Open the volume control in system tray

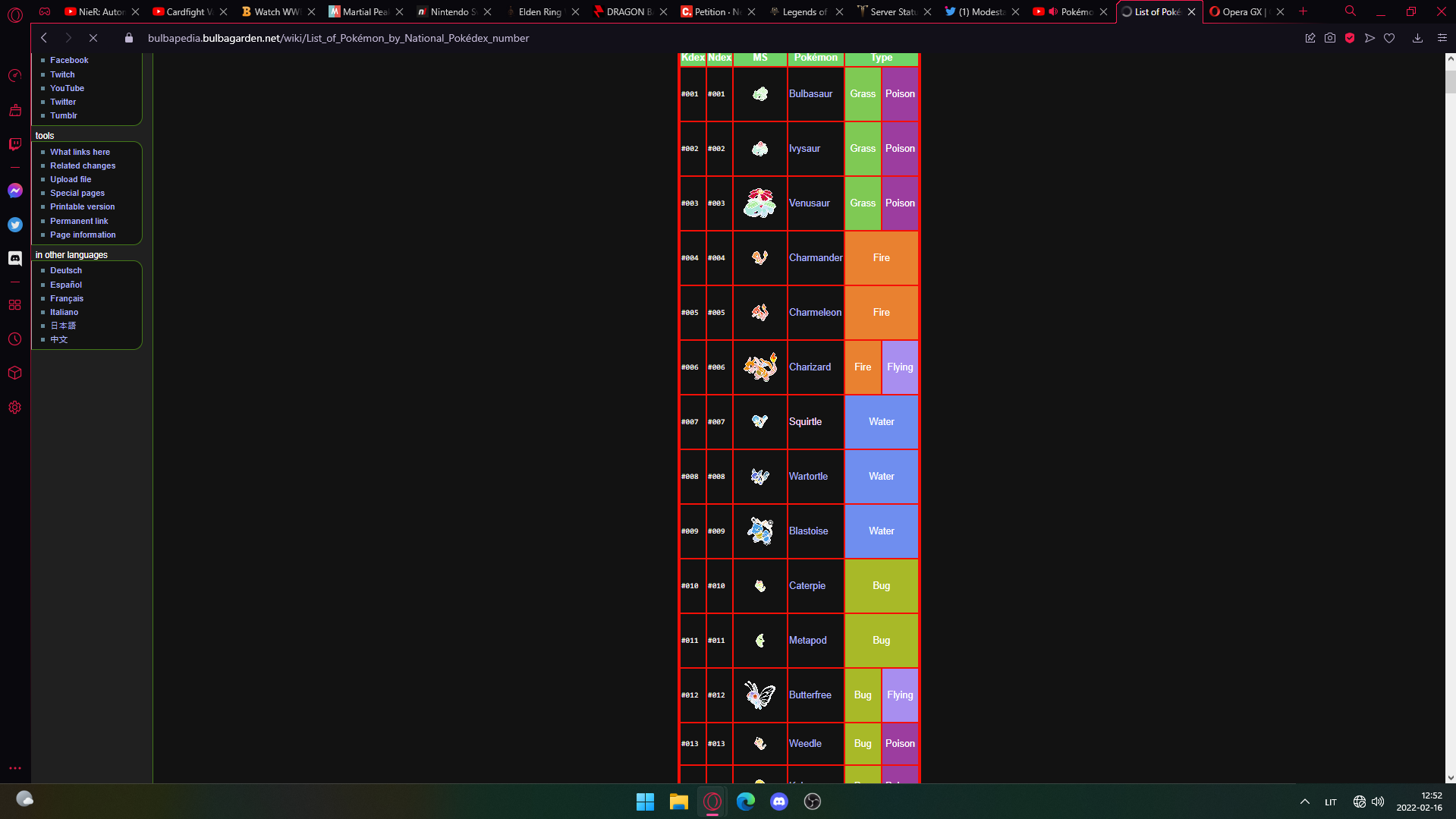(x=1378, y=802)
